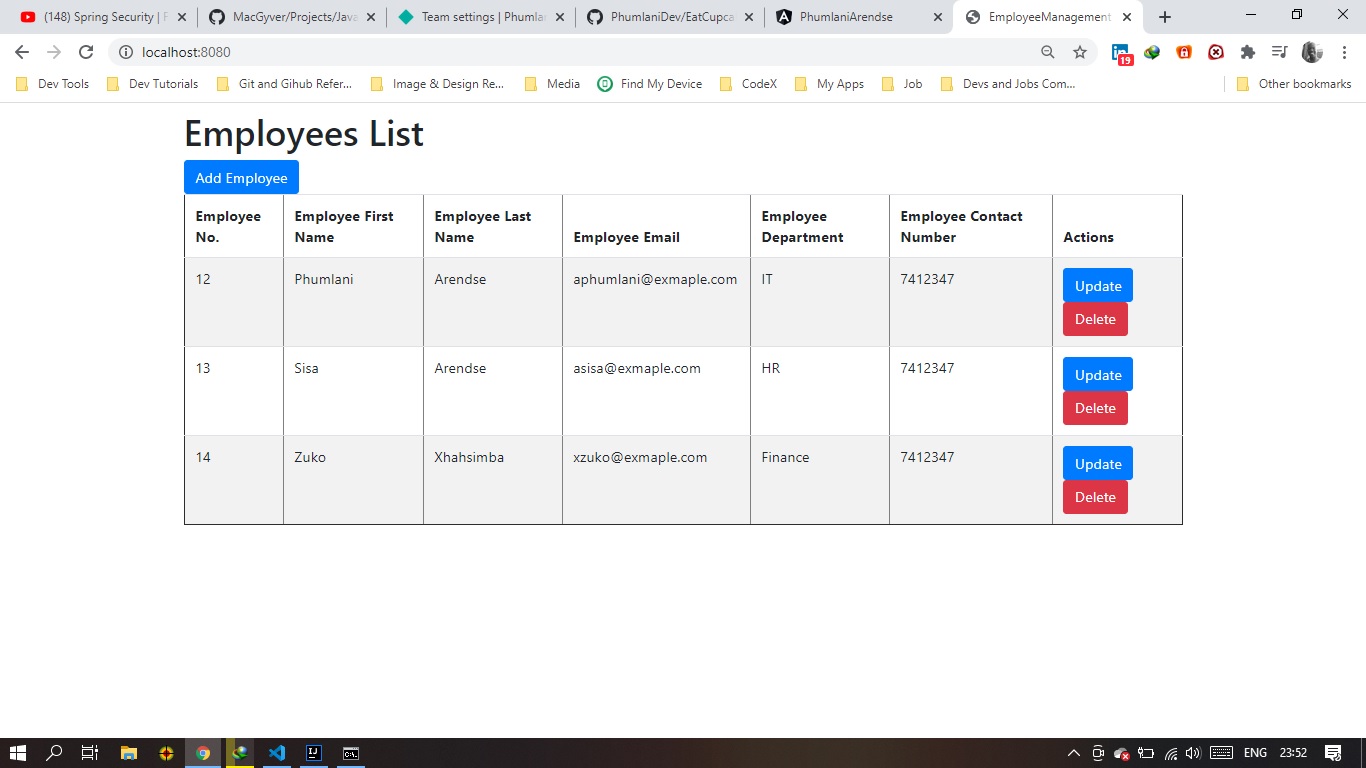Viewport: 1366px width, 768px height.
Task: Delete employee Zuko Xhahsimba
Action: coord(1095,497)
